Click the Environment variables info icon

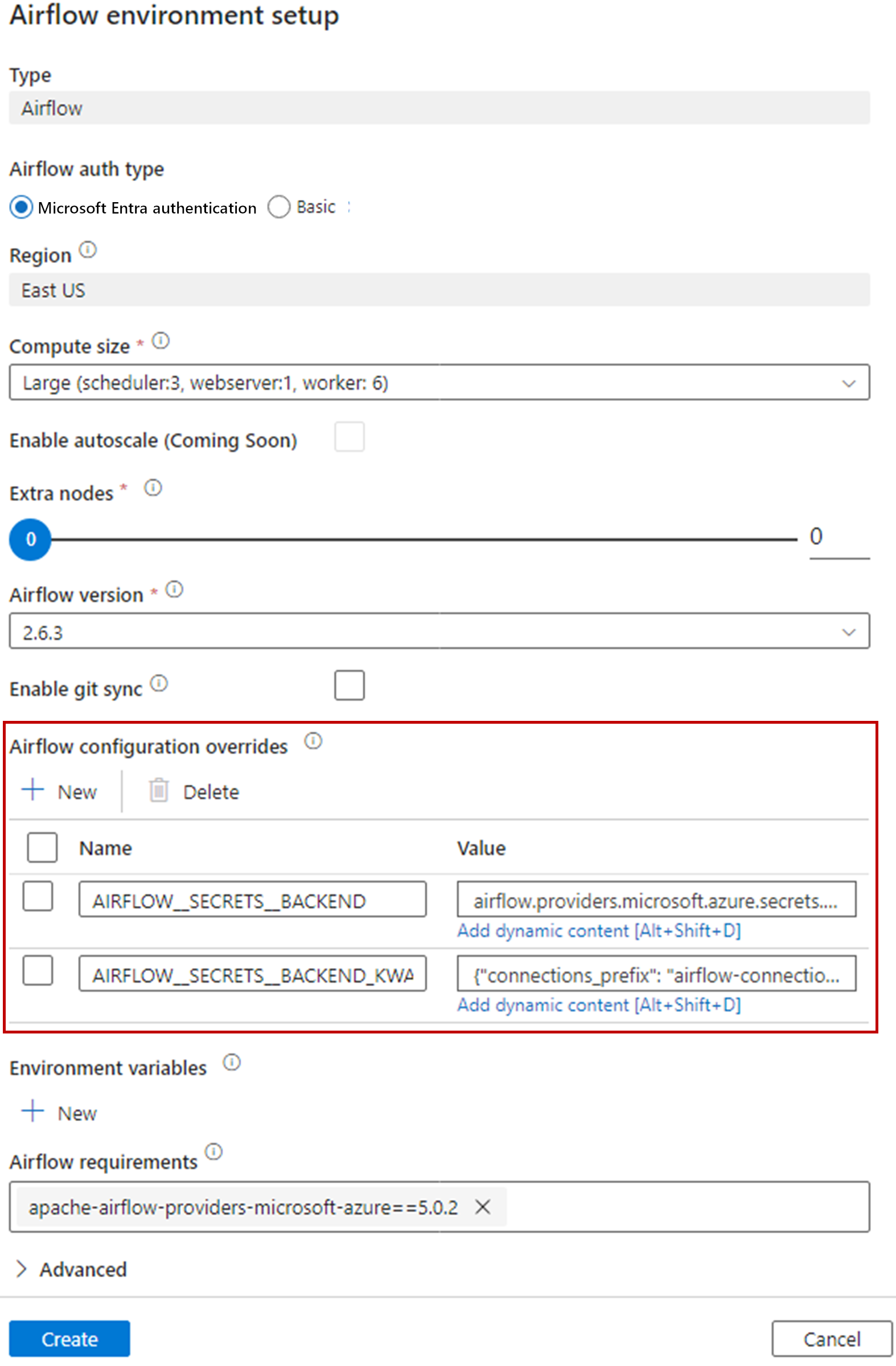[x=232, y=1063]
